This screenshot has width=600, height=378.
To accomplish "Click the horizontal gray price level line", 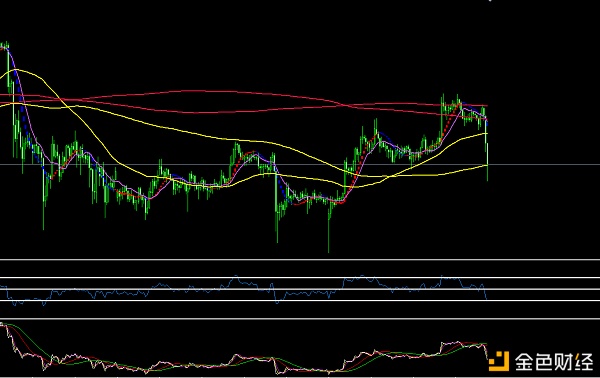I will tap(300, 165).
